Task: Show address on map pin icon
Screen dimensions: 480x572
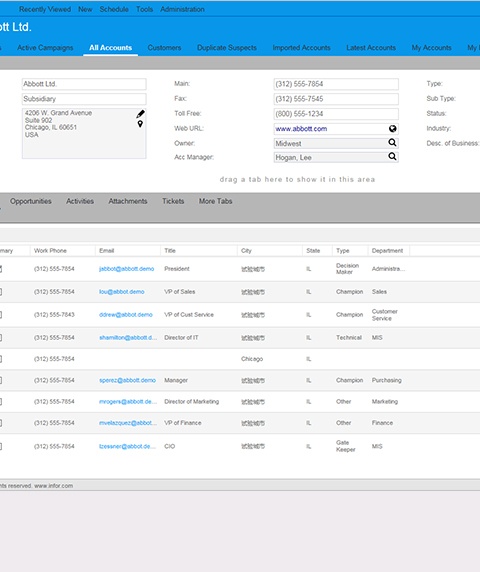Action: click(140, 124)
